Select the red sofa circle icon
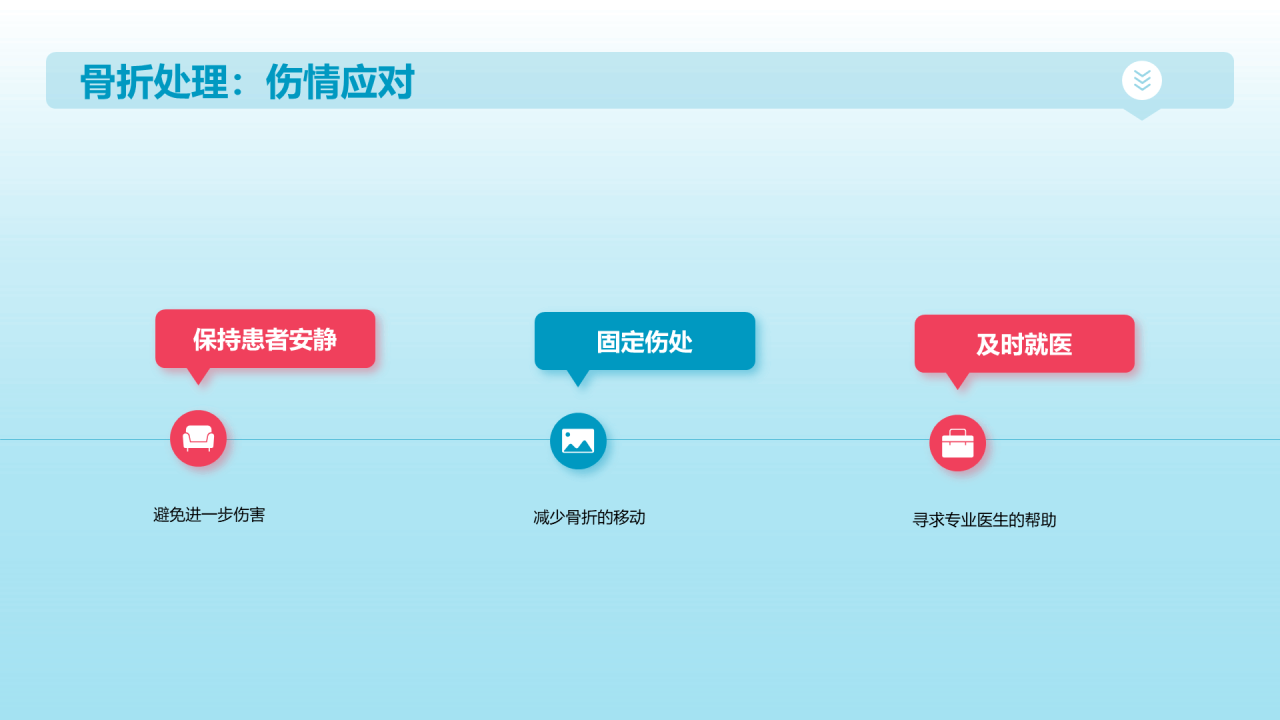The width and height of the screenshot is (1280, 720). point(198,438)
